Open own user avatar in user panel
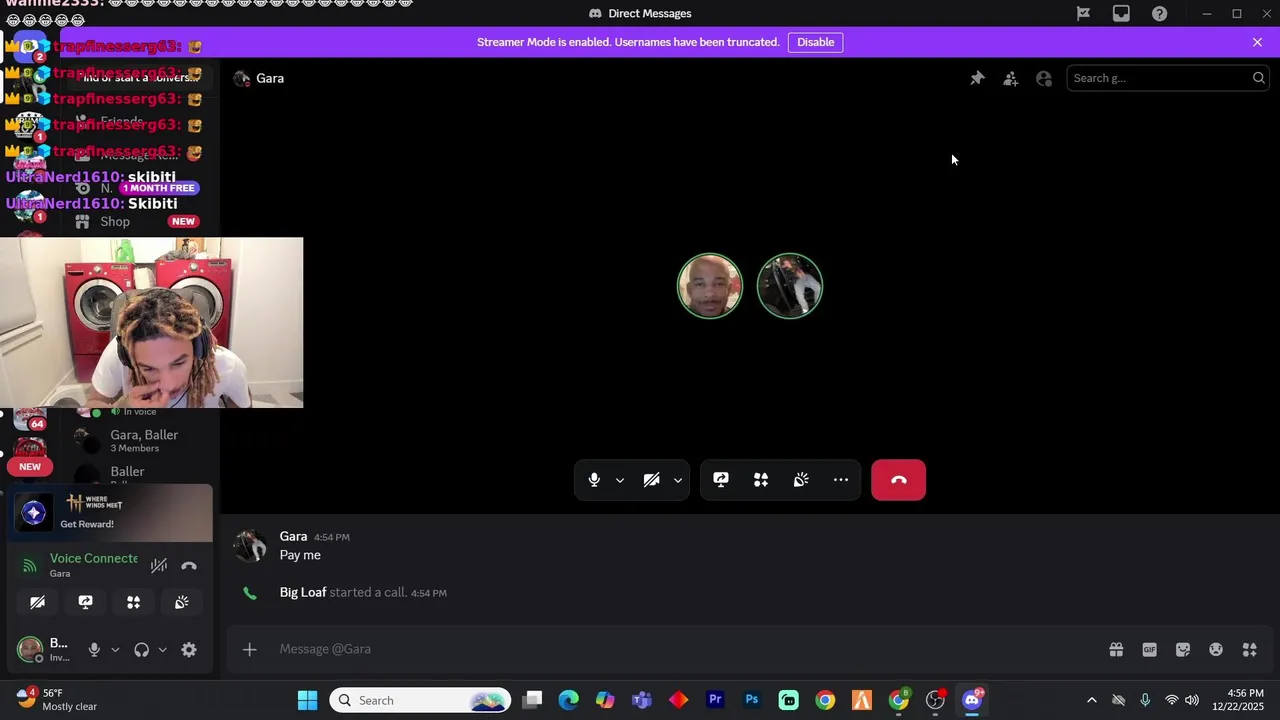 tap(30, 650)
